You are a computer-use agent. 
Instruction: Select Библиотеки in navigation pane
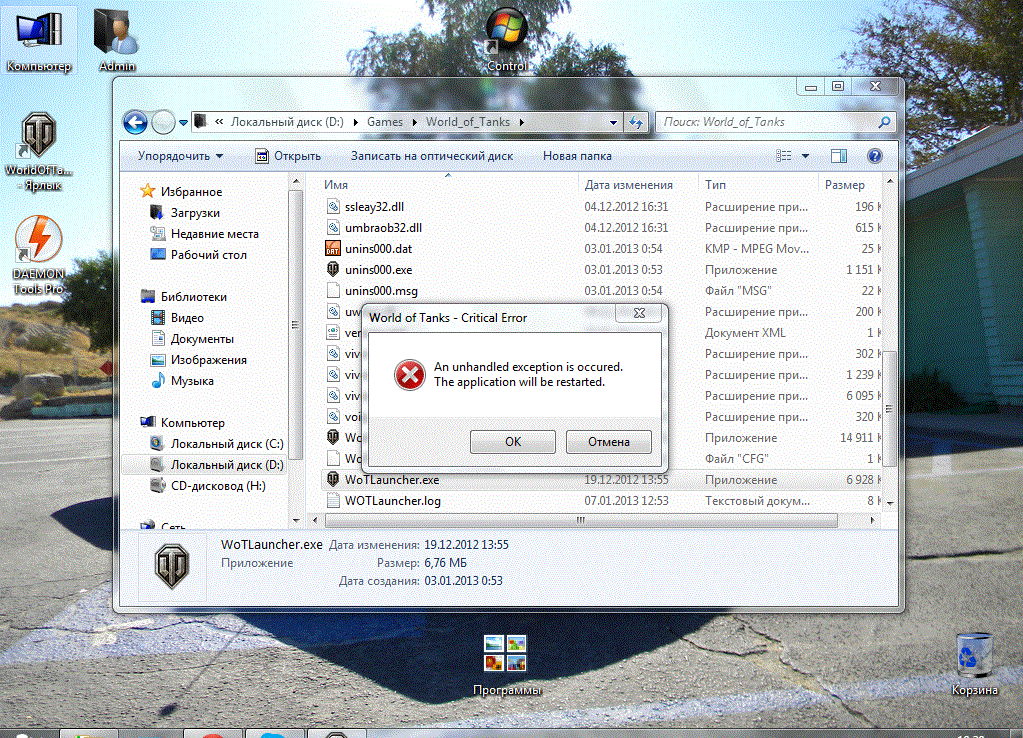pos(184,296)
